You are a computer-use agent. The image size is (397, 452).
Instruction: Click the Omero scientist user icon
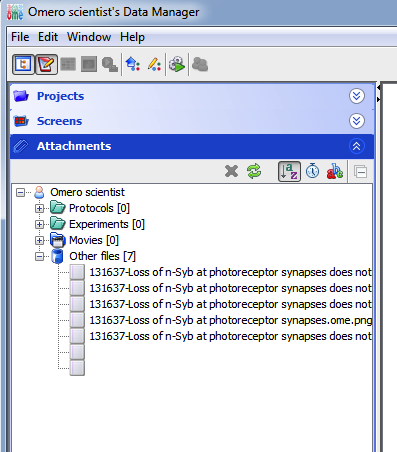coord(39,192)
